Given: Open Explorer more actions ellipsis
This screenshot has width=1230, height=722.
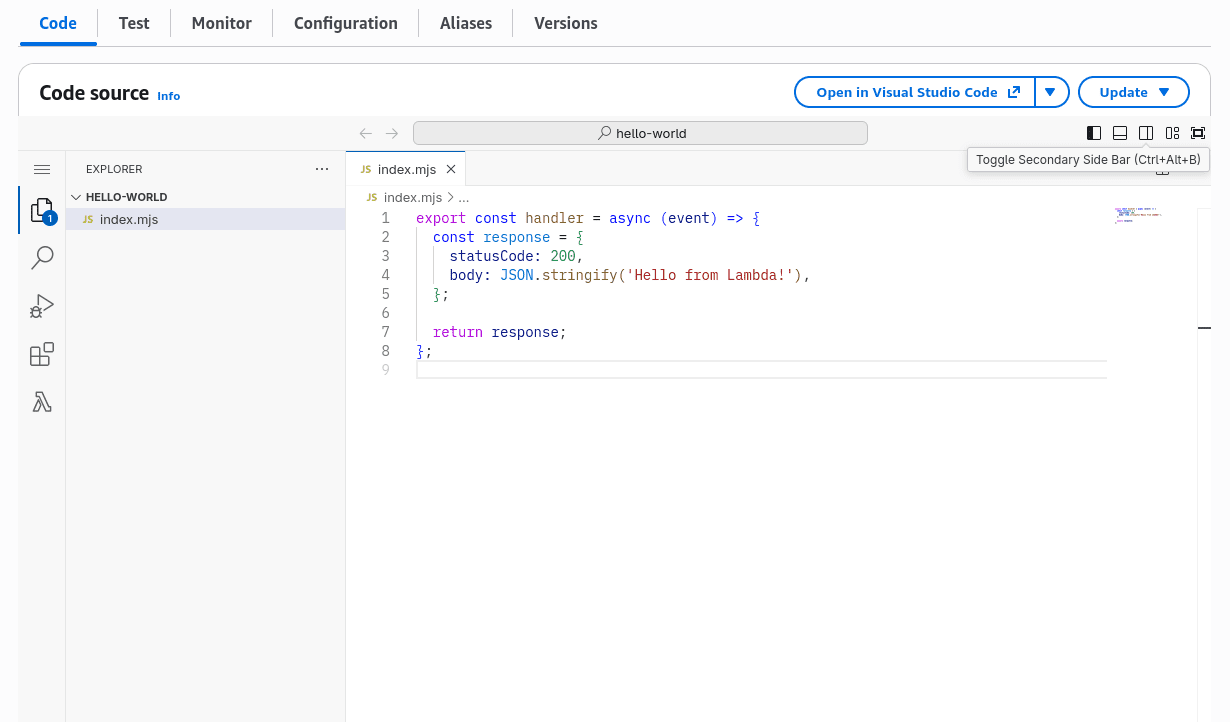Looking at the screenshot, I should pos(322,169).
